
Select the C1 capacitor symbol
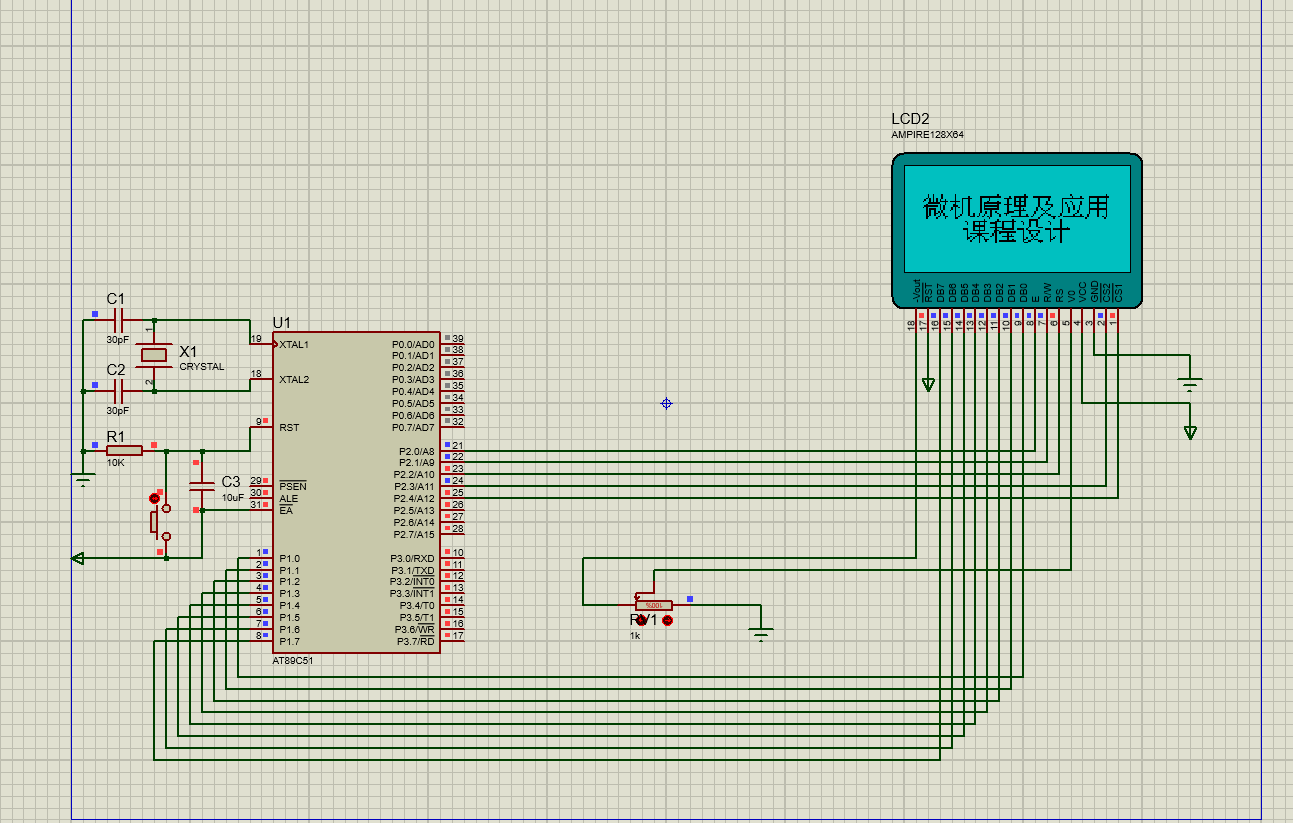(117, 321)
